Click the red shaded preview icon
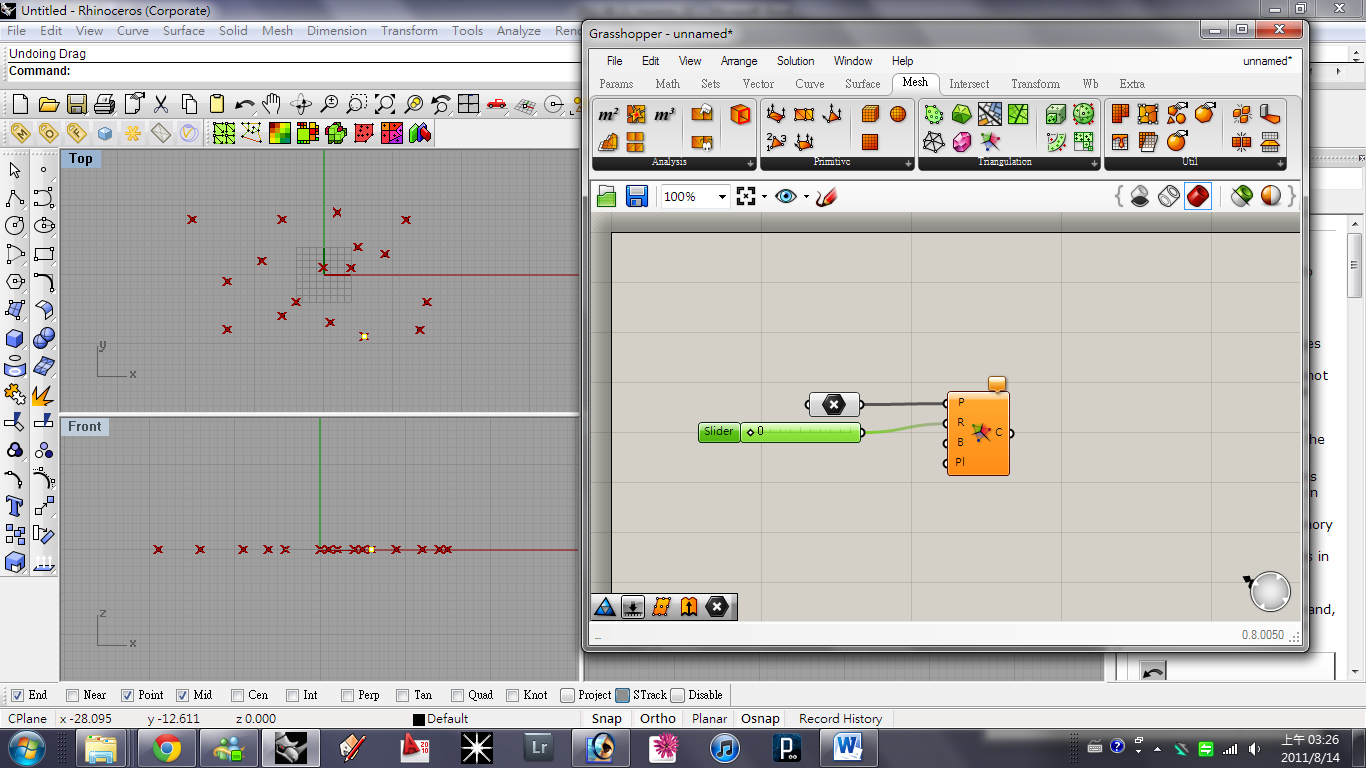Image resolution: width=1366 pixels, height=768 pixels. [1198, 197]
